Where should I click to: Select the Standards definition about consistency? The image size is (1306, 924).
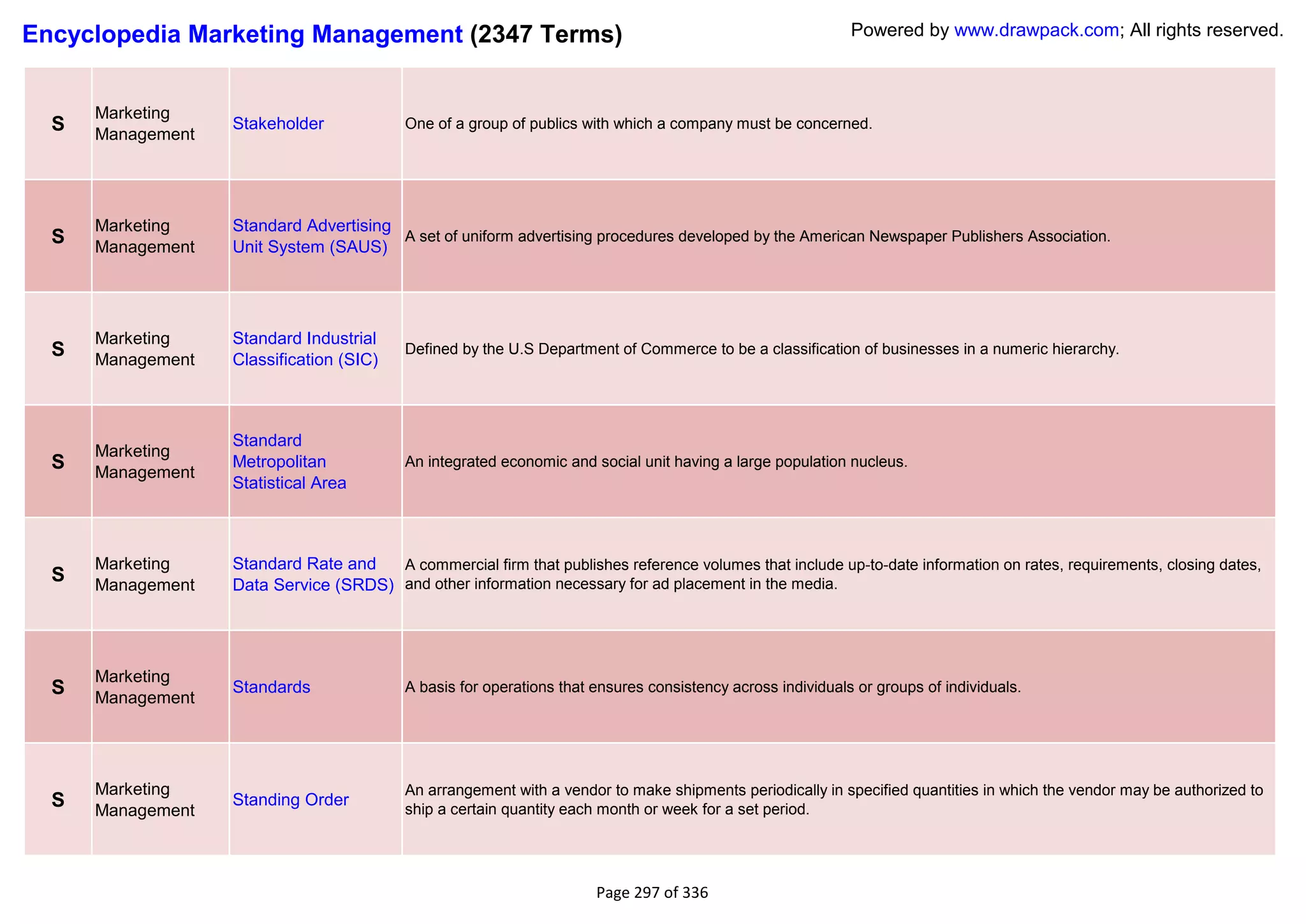[713, 687]
